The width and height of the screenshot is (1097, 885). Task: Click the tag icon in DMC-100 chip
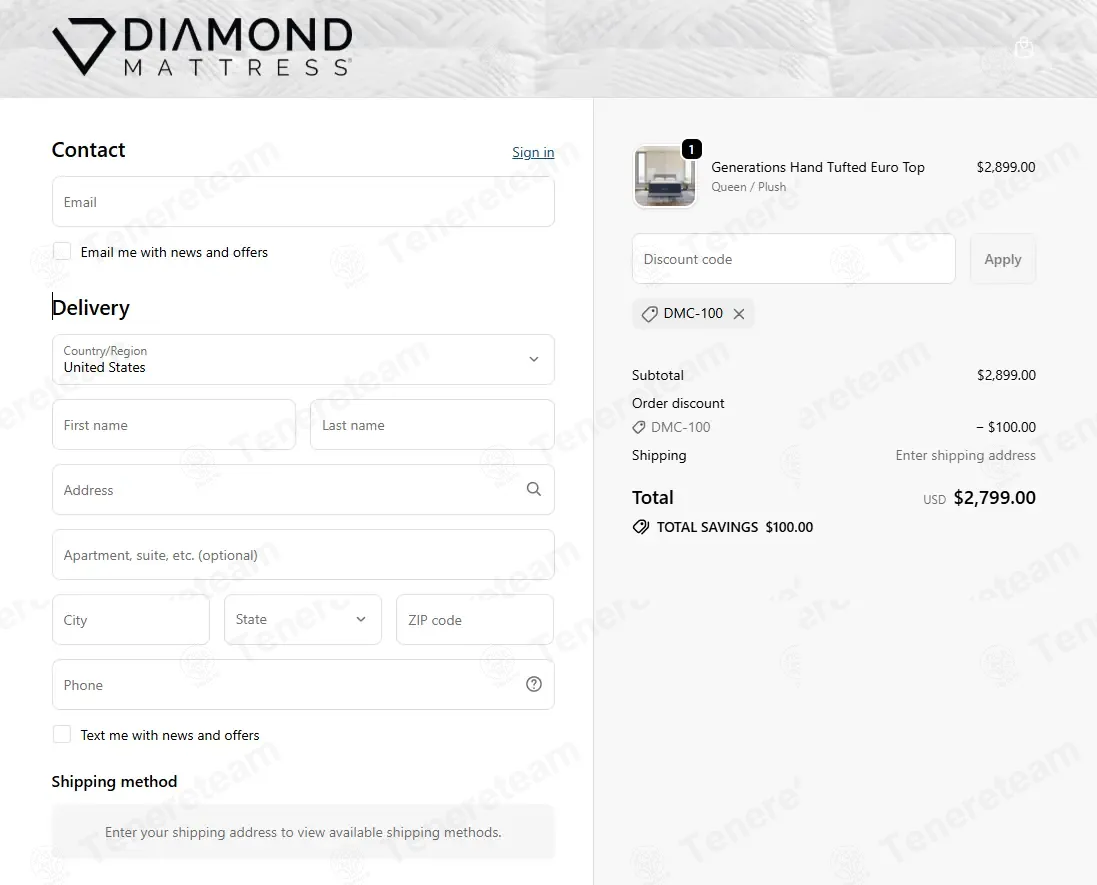point(649,314)
